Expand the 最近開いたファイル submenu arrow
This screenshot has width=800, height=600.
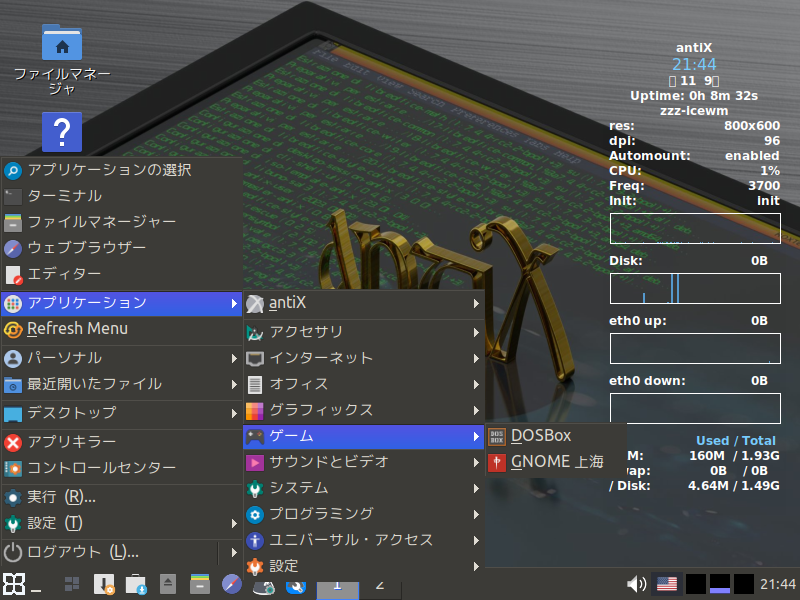234,385
